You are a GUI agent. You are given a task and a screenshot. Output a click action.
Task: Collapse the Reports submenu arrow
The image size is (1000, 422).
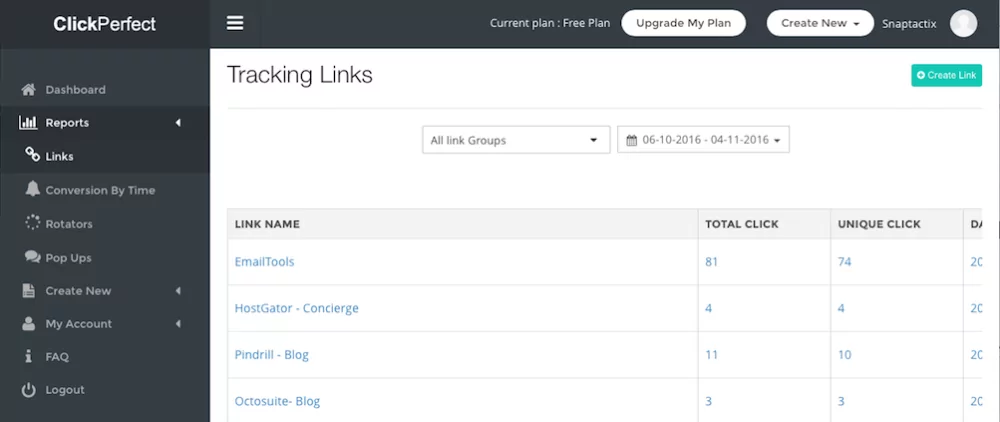(x=178, y=122)
